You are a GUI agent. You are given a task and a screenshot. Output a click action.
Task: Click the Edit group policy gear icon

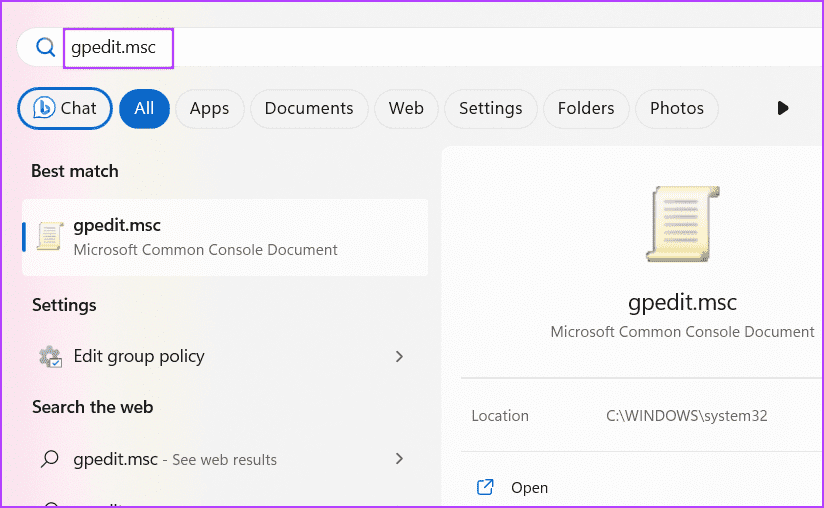point(50,357)
